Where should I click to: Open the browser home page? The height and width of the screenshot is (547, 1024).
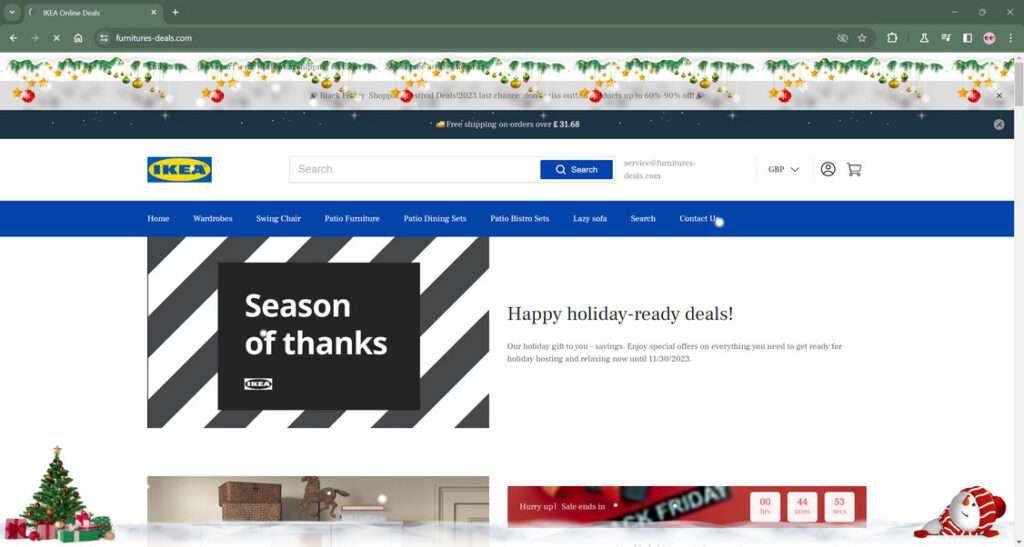click(78, 39)
